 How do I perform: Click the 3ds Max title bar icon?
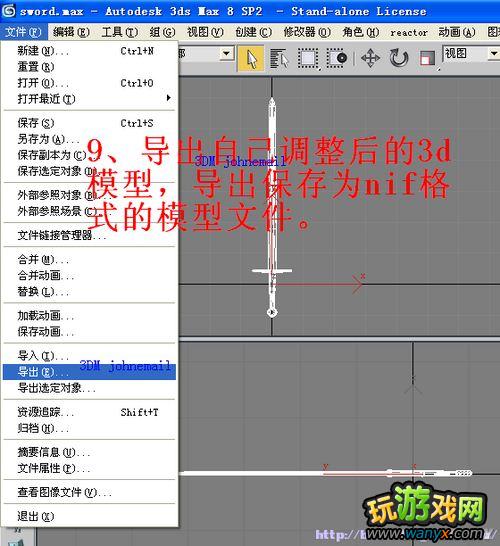(8, 11)
